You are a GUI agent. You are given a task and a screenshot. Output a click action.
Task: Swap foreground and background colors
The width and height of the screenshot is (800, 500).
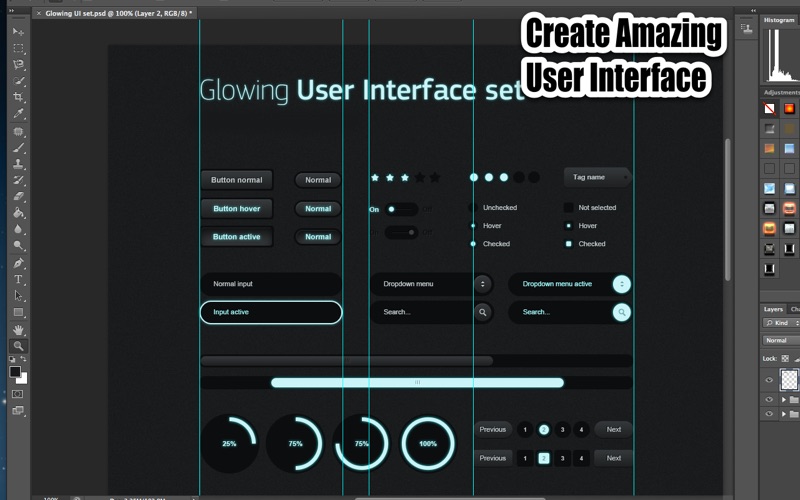[23, 359]
